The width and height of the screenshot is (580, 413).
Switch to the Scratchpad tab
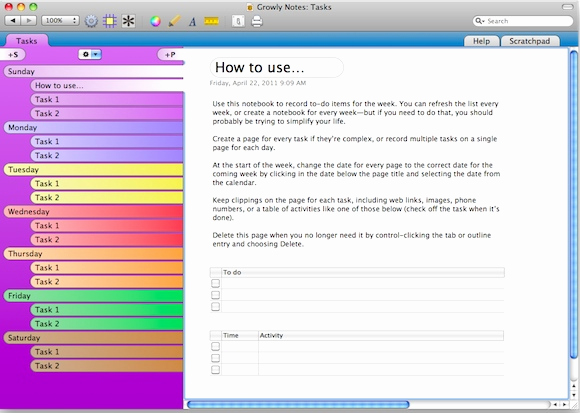tap(530, 41)
